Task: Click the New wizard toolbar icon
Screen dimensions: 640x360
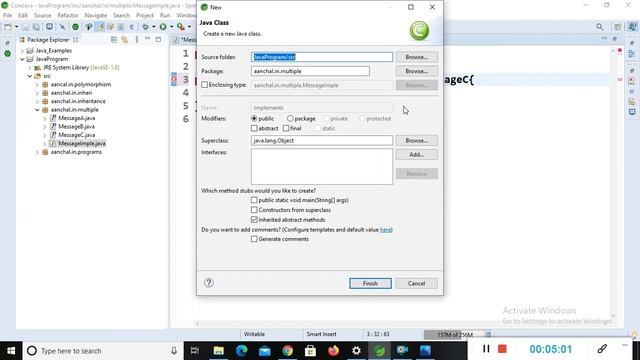Action: tap(8, 27)
